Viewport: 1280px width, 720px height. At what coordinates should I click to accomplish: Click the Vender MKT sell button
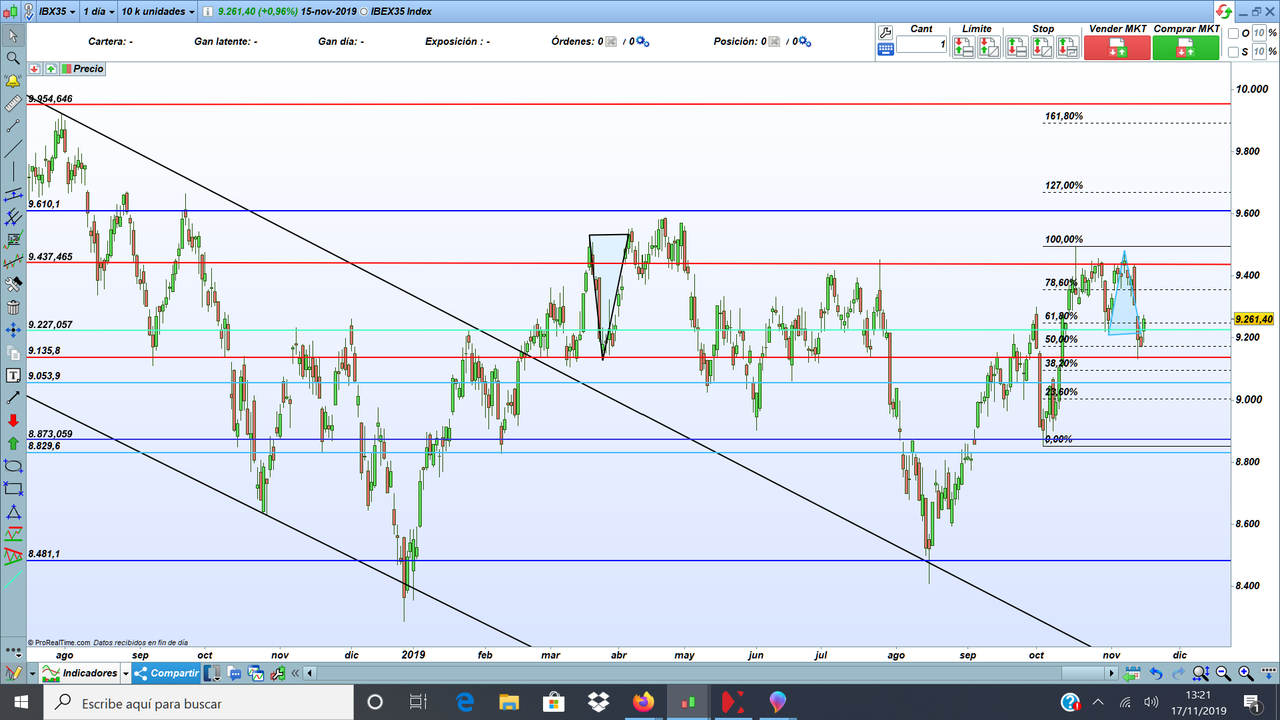point(1117,46)
